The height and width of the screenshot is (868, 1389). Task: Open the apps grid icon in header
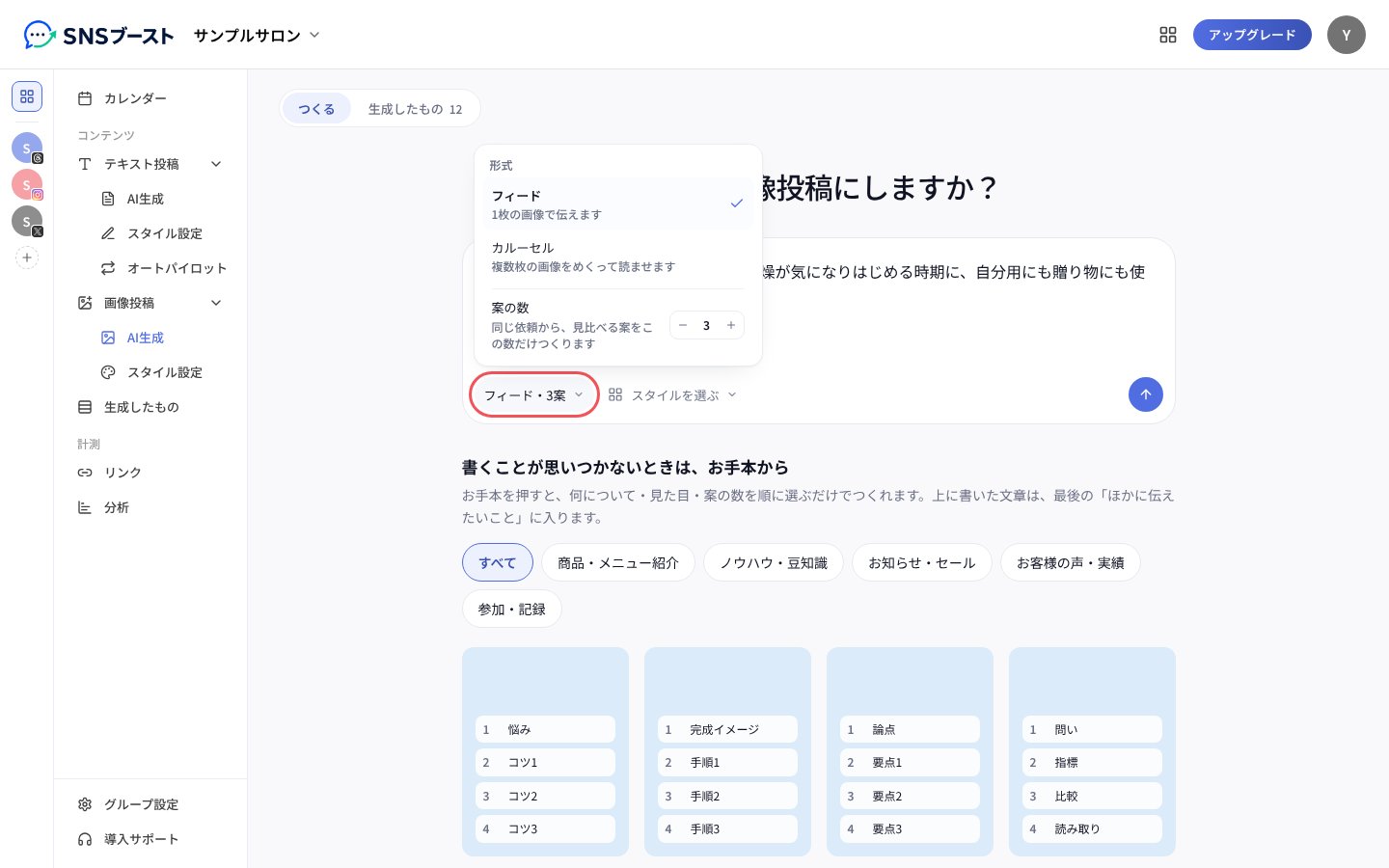(1168, 35)
